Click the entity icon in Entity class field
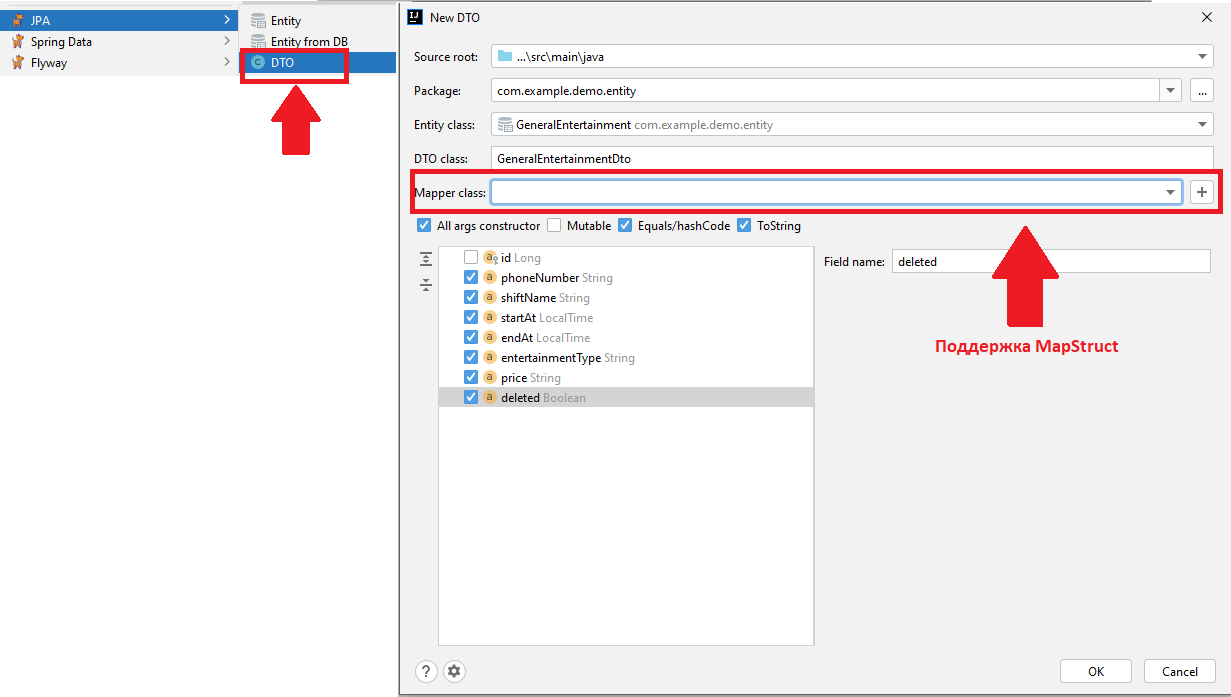This screenshot has width=1231, height=697. coord(505,125)
